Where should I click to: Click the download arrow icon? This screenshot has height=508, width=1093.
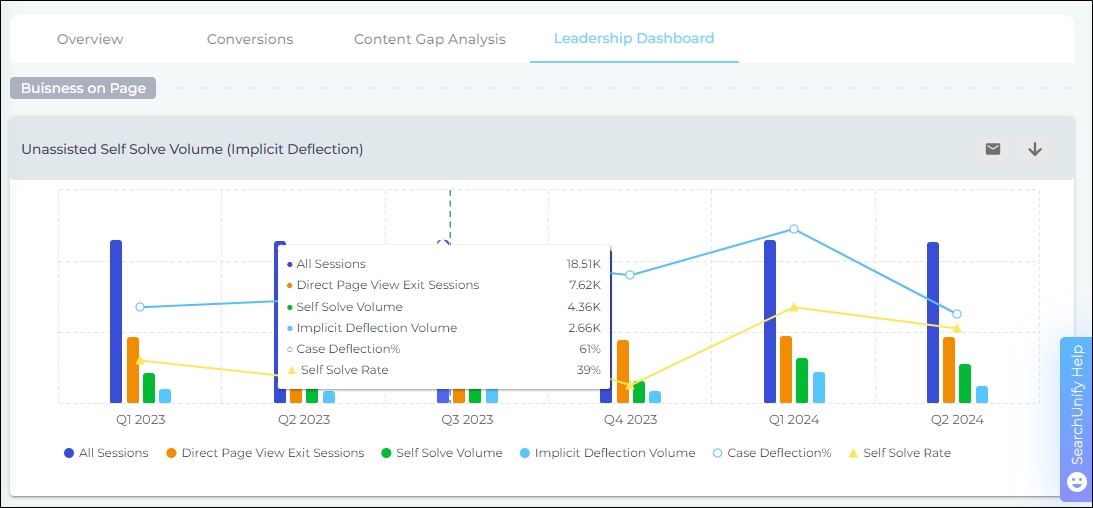[x=1035, y=149]
